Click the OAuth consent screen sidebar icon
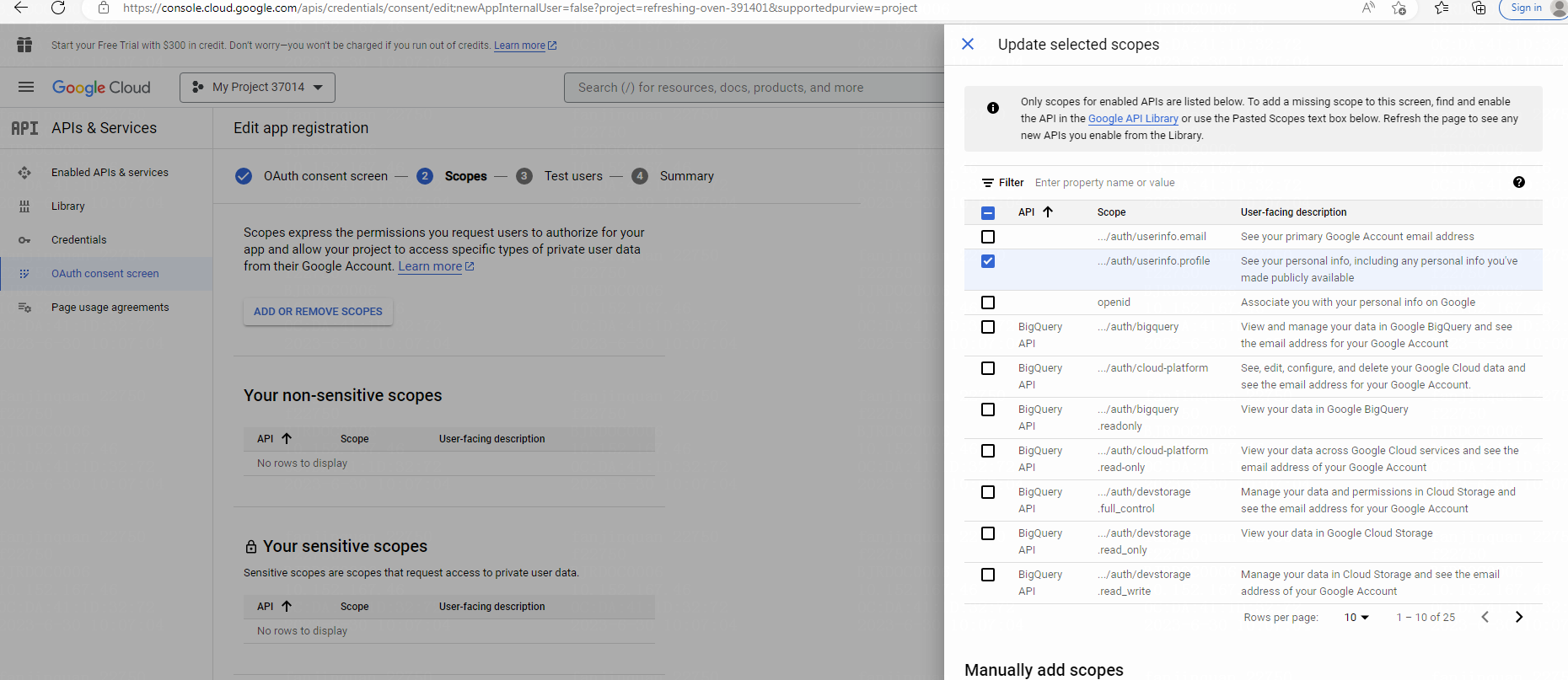Viewport: 1568px width, 680px height. [x=24, y=274]
